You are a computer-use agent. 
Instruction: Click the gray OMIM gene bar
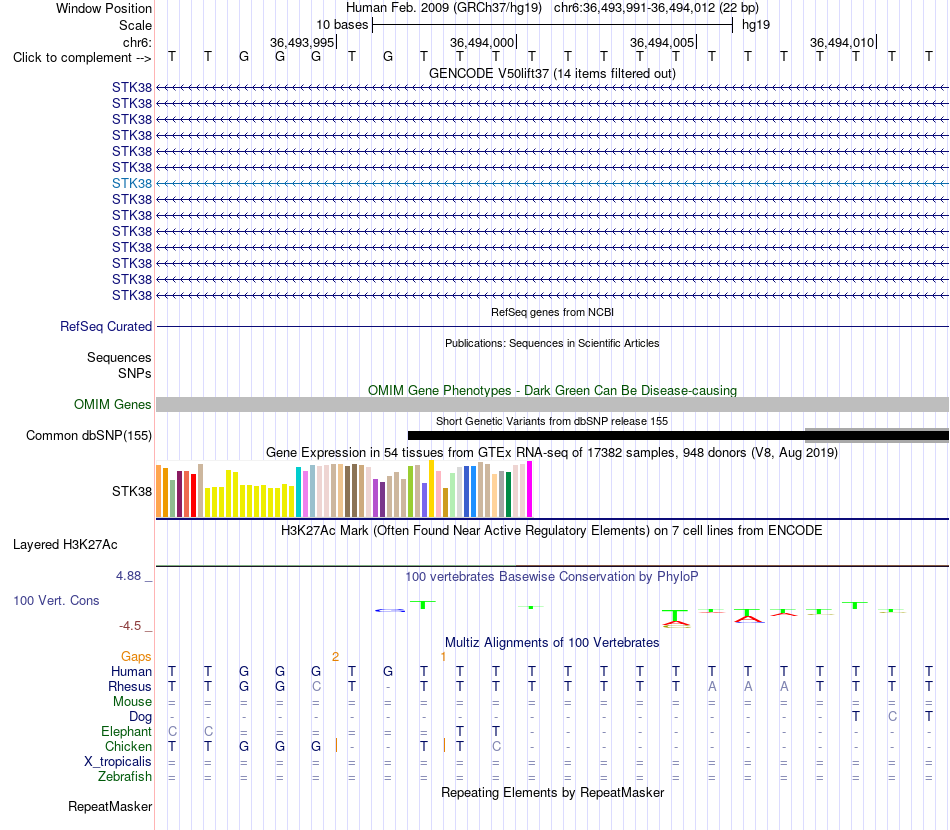[x=552, y=405]
